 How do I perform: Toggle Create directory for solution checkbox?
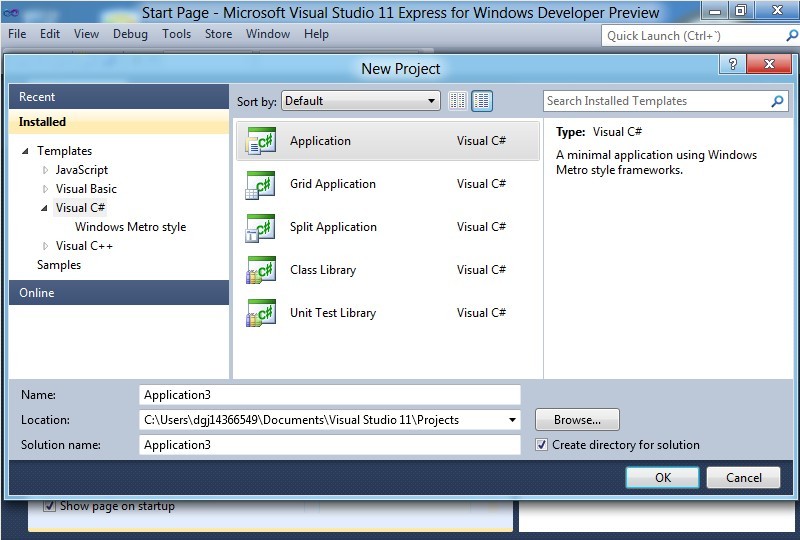point(541,445)
